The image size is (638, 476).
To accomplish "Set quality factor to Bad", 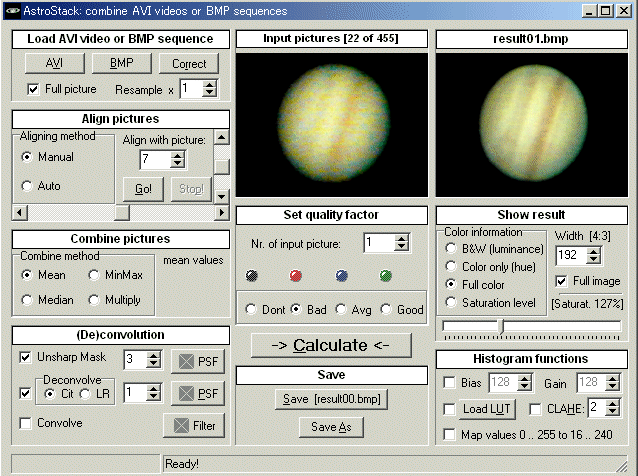I will (296, 309).
